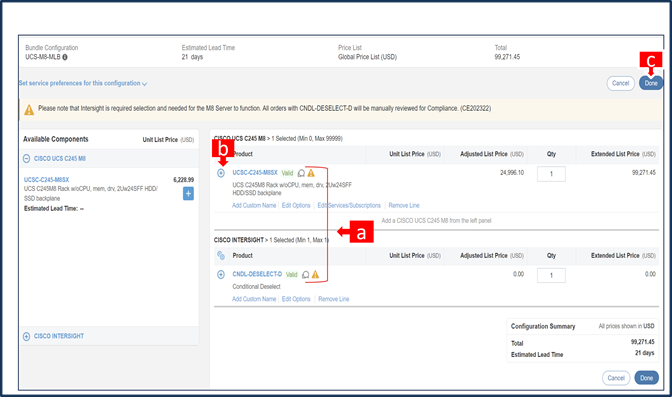The image size is (672, 397).
Task: View warning triangle for UCSC-C245-M8SX
Action: (311, 173)
